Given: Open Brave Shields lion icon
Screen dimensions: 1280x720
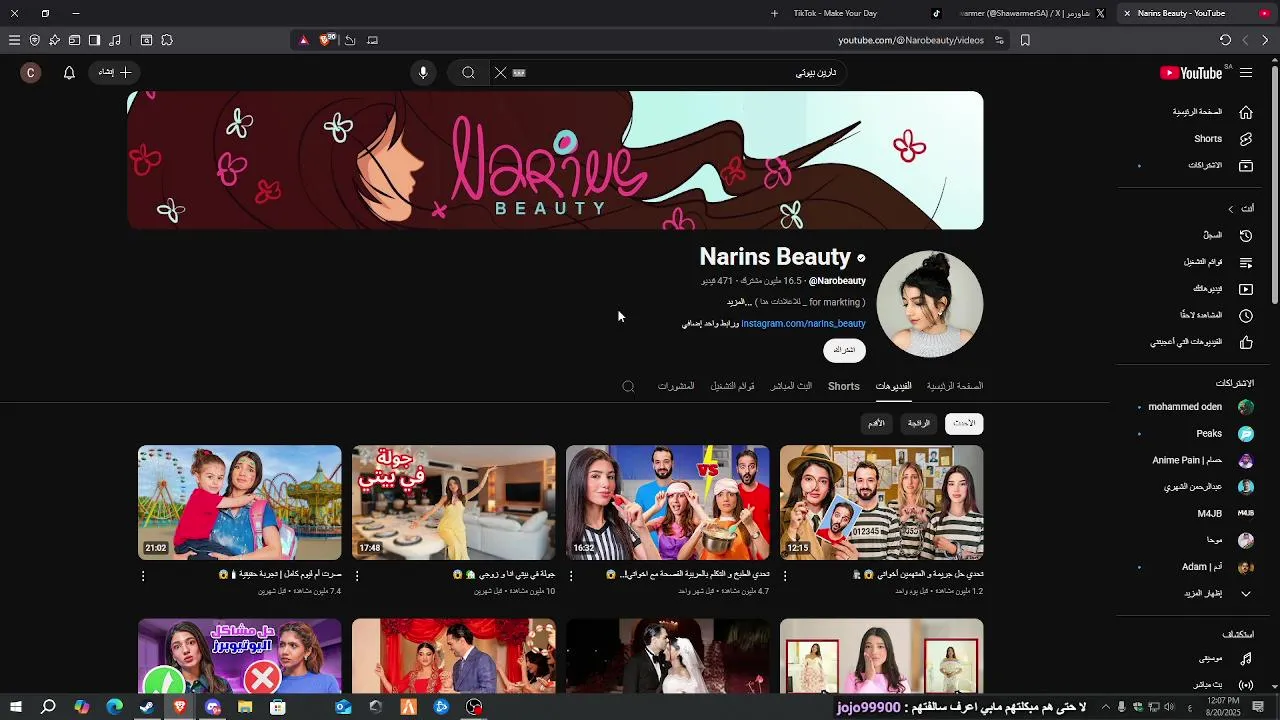Looking at the screenshot, I should click(x=325, y=40).
